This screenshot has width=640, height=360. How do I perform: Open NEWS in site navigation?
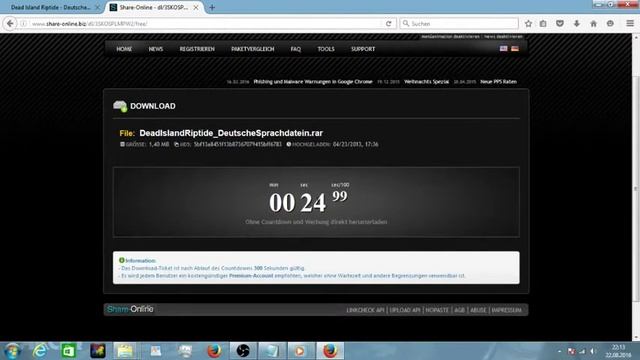point(156,49)
